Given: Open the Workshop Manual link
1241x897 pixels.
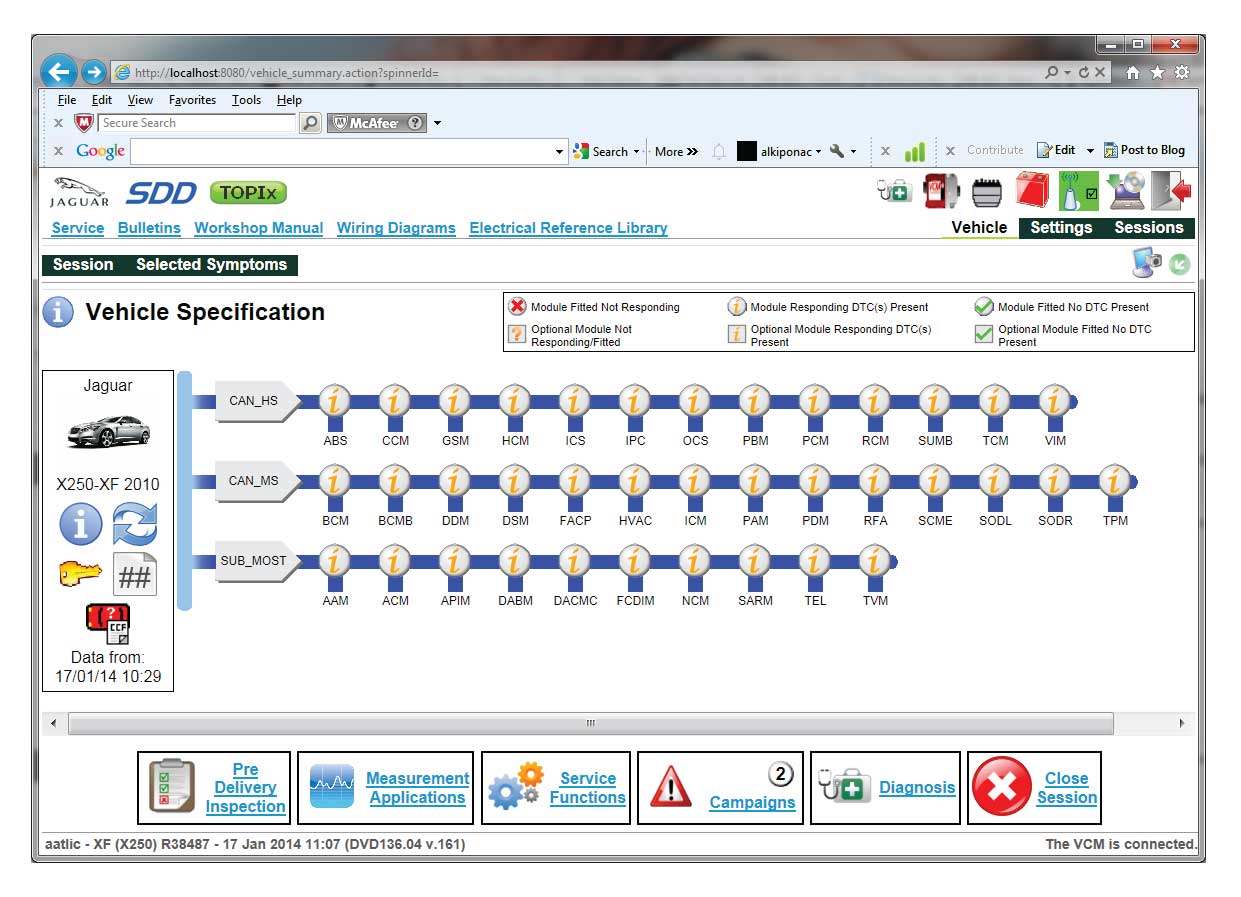Looking at the screenshot, I should tap(259, 228).
